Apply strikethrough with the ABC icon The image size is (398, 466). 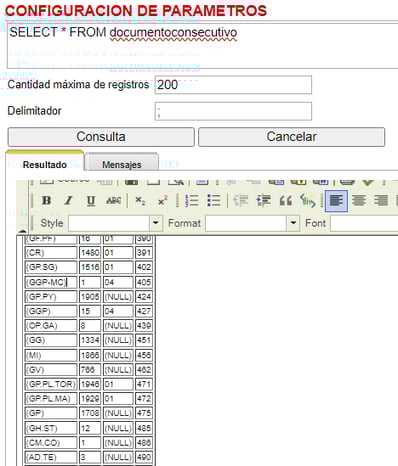[113, 201]
